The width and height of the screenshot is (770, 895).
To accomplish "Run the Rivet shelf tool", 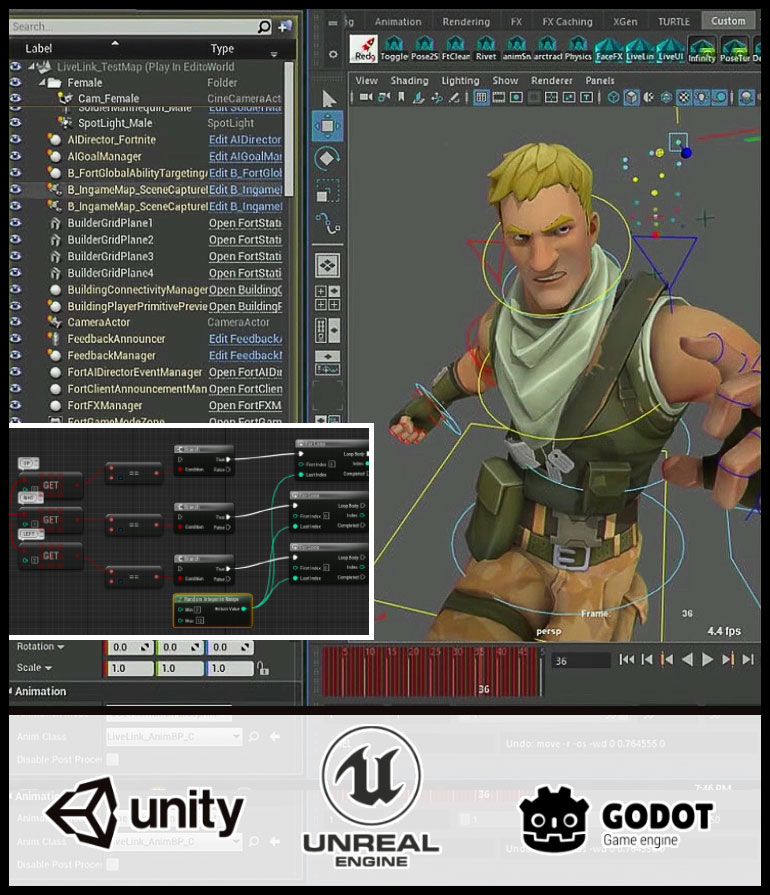I will (x=486, y=48).
